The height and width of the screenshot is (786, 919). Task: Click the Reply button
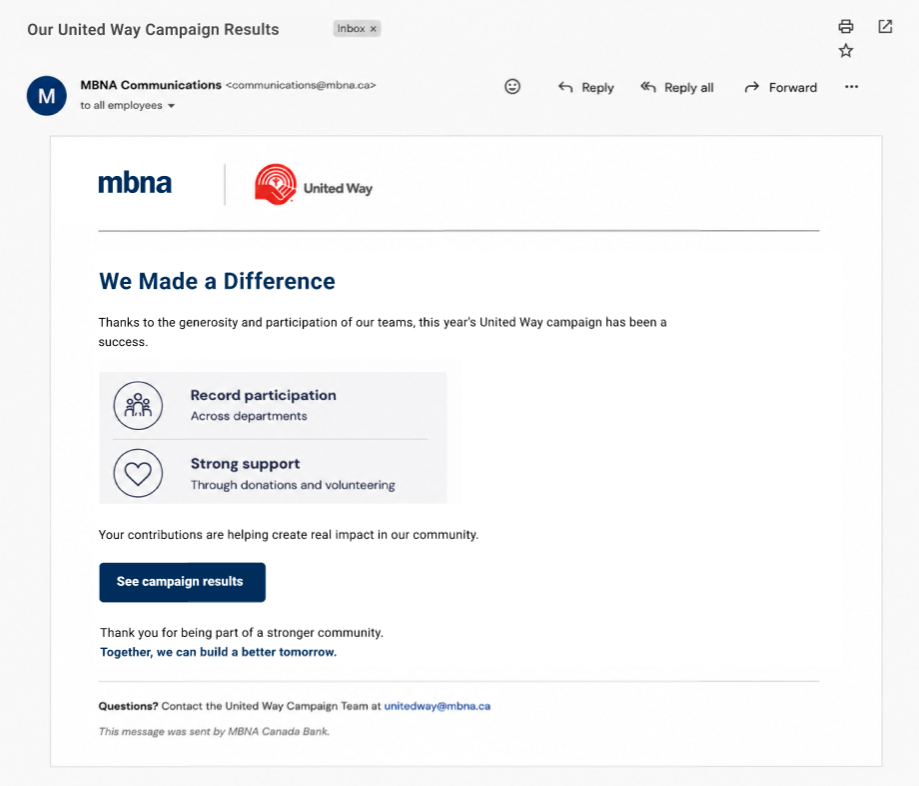click(x=586, y=87)
